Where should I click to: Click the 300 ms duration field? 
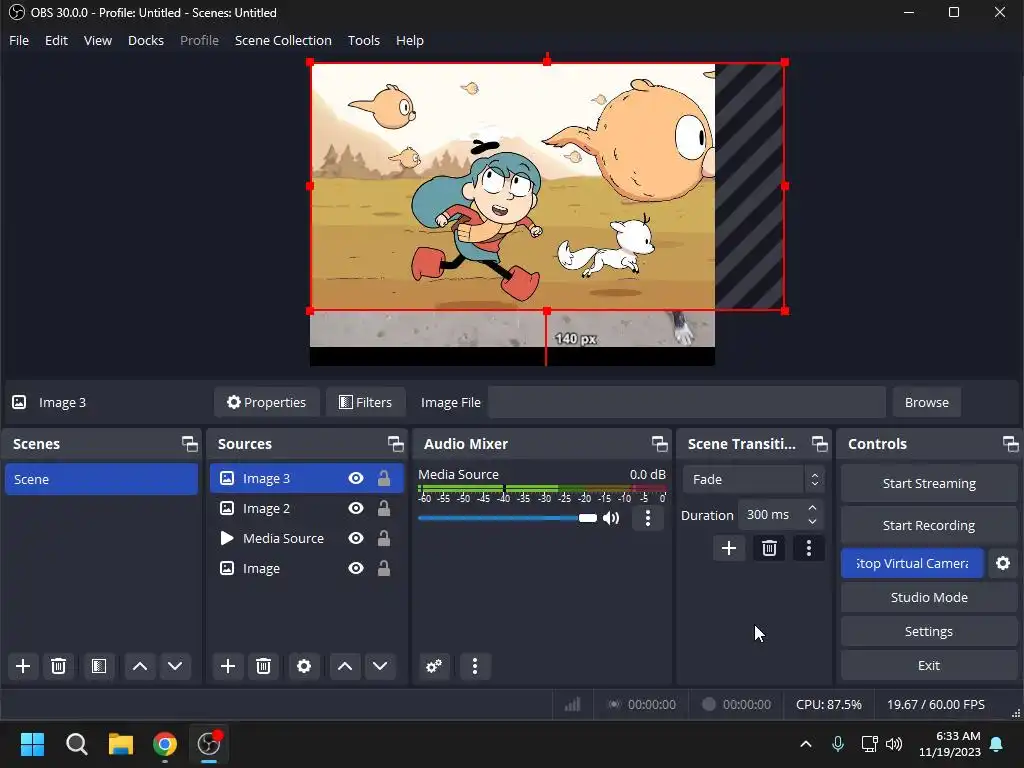773,515
